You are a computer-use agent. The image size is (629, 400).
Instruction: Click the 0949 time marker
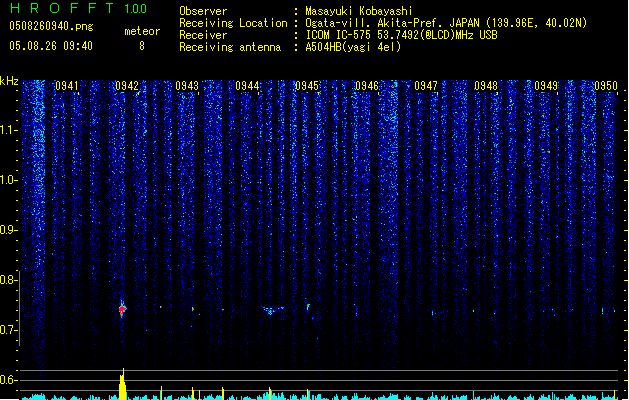pyautogui.click(x=546, y=86)
